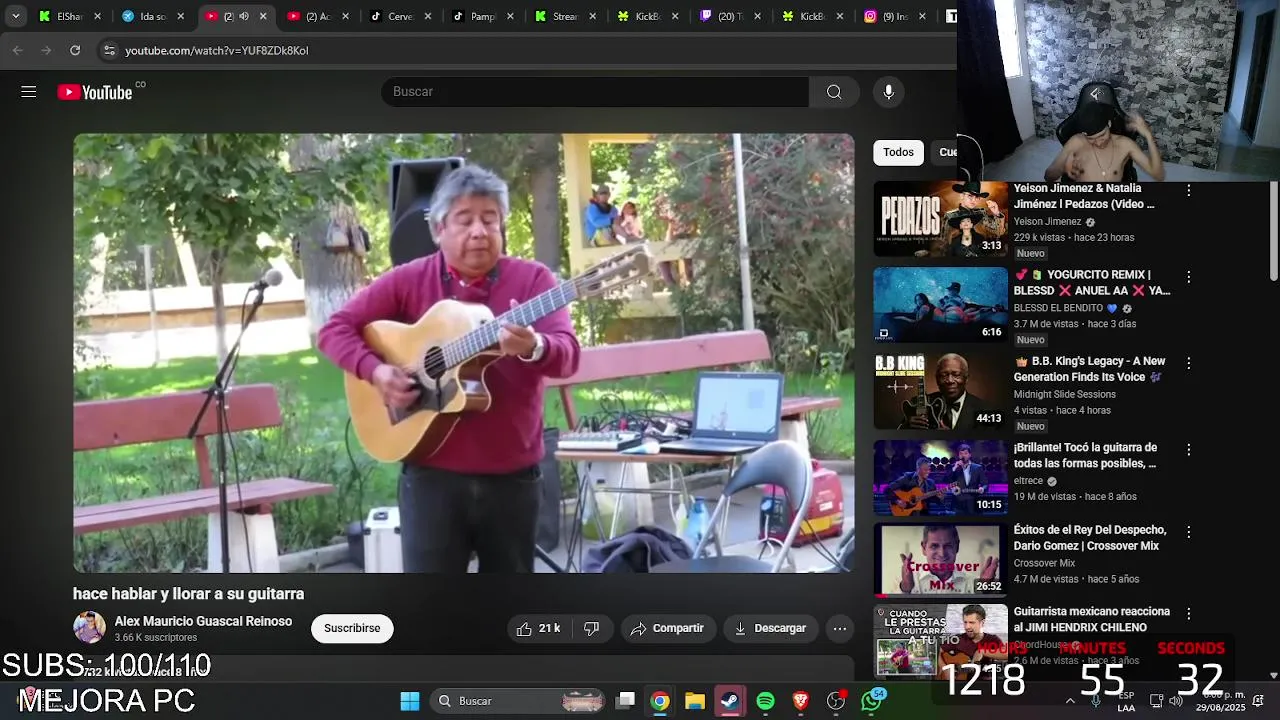Open Task View on the taskbar
The image size is (1280, 720).
click(625, 701)
